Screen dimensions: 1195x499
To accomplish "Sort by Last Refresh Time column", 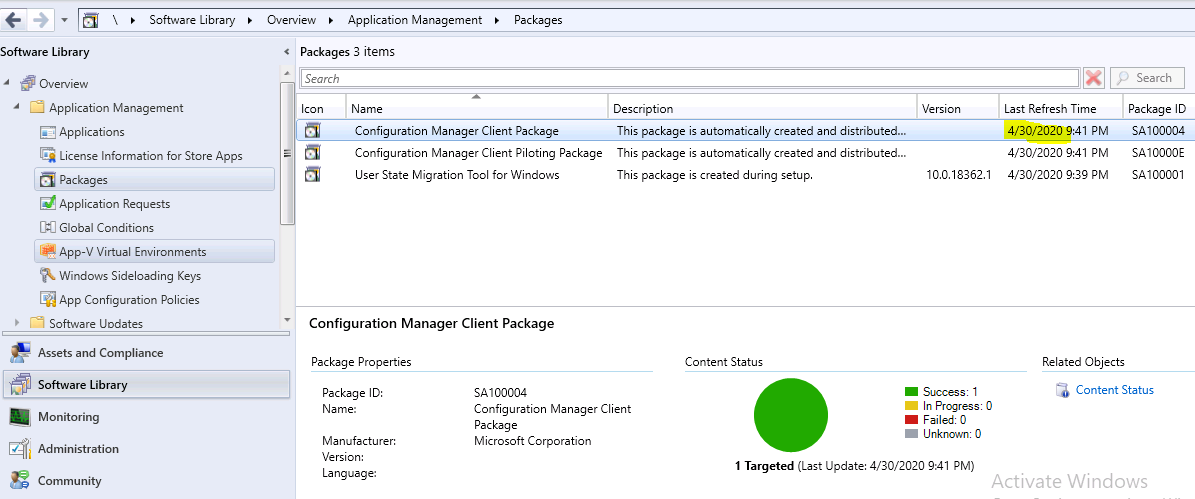I will pos(1061,108).
